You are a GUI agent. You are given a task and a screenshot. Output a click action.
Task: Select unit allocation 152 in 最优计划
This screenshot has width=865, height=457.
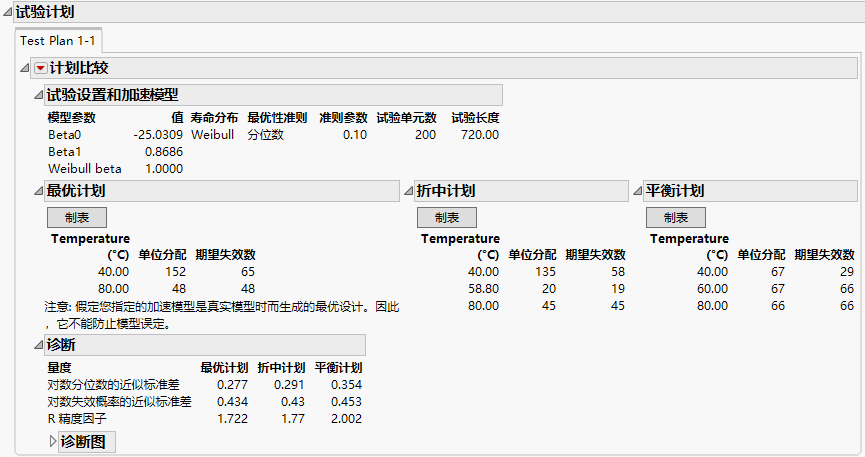175,272
